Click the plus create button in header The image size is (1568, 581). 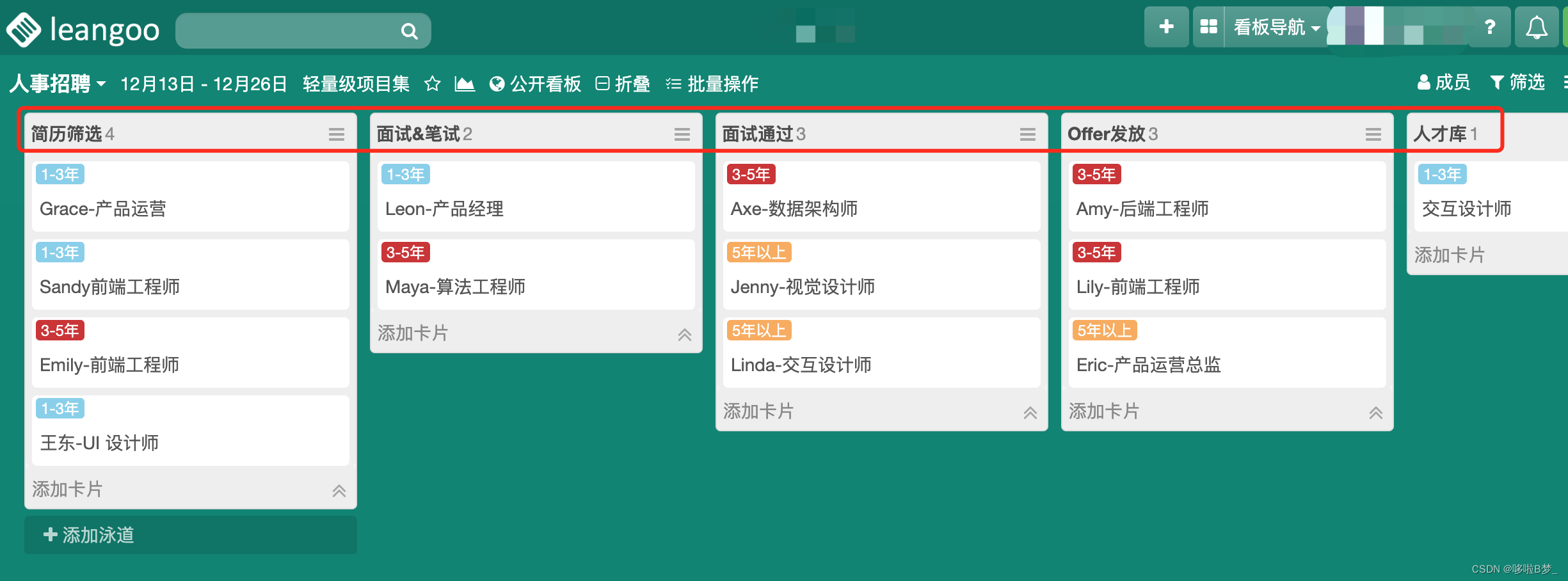(x=1166, y=27)
